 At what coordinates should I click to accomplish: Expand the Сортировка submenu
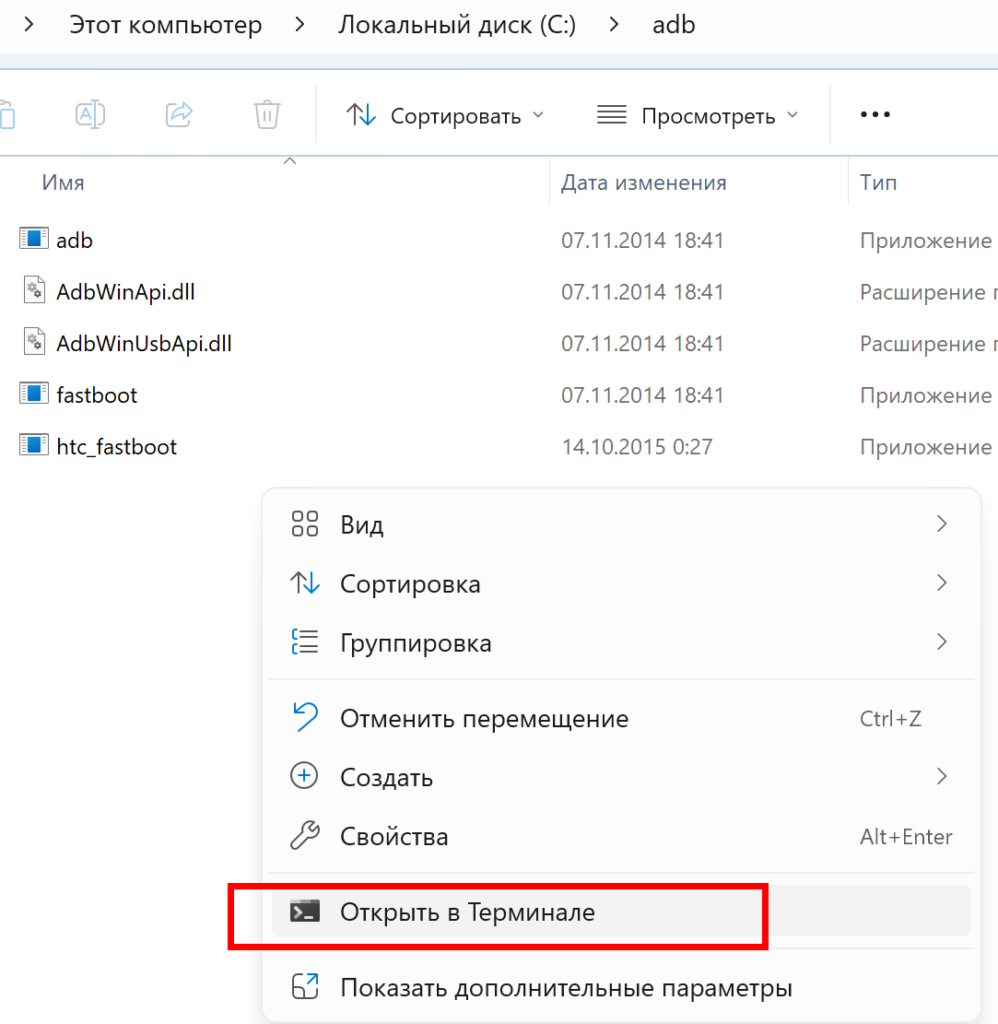621,583
